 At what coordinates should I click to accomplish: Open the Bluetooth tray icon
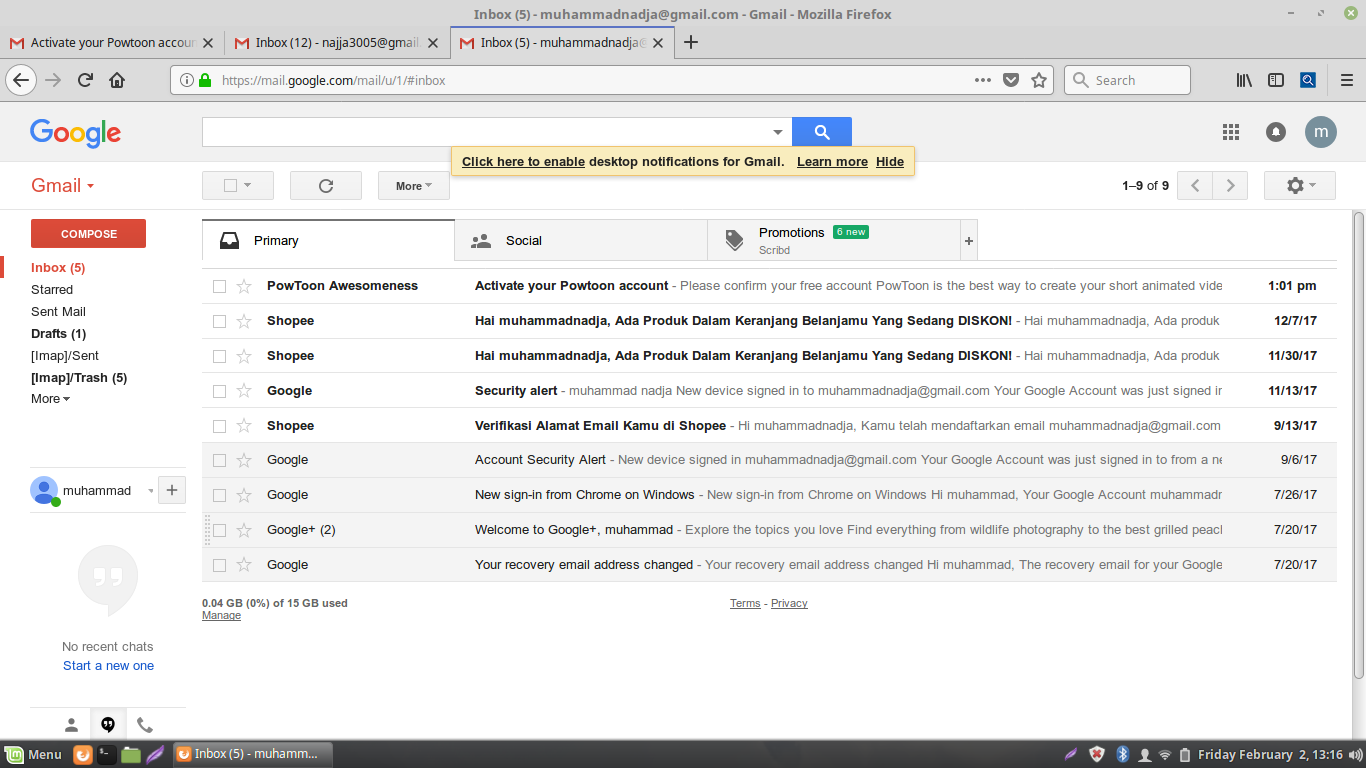point(1122,755)
